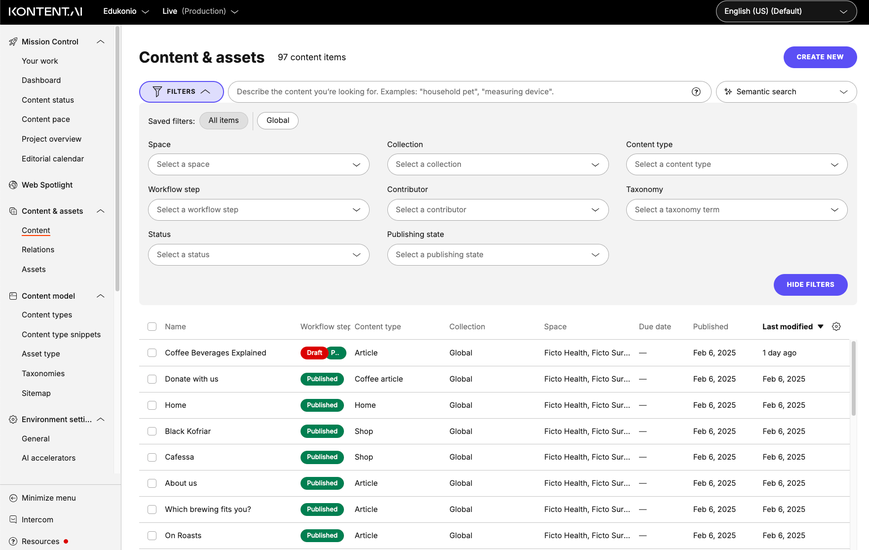Open the Select a collection dropdown
This screenshot has width=869, height=550.
pos(498,165)
